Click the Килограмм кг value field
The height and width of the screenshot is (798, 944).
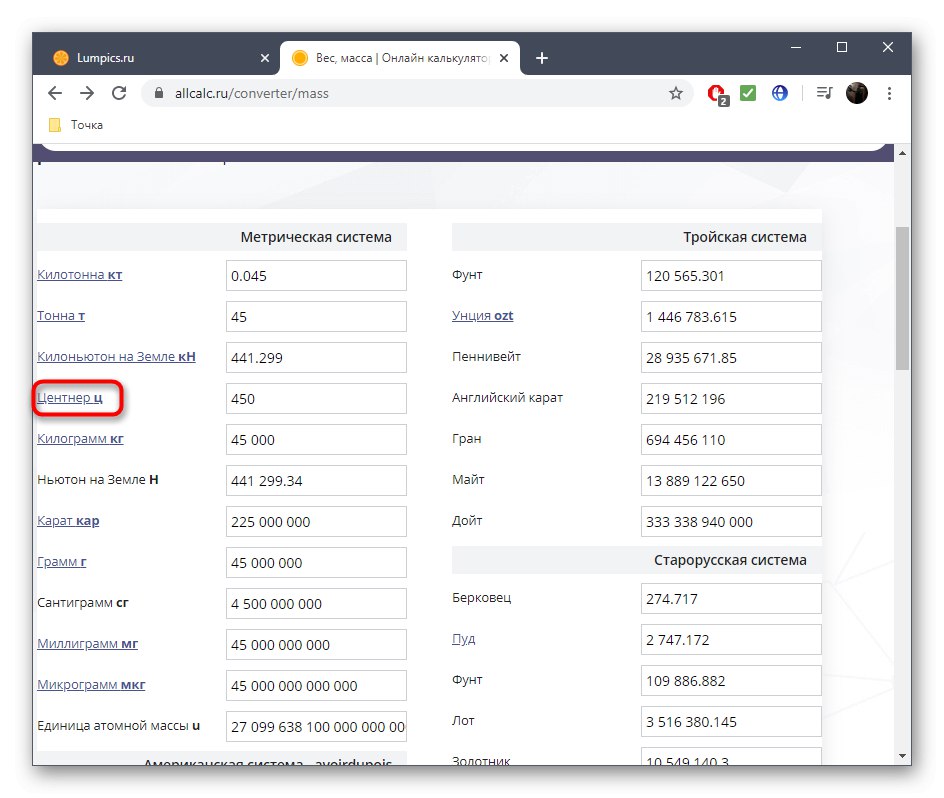(x=316, y=439)
